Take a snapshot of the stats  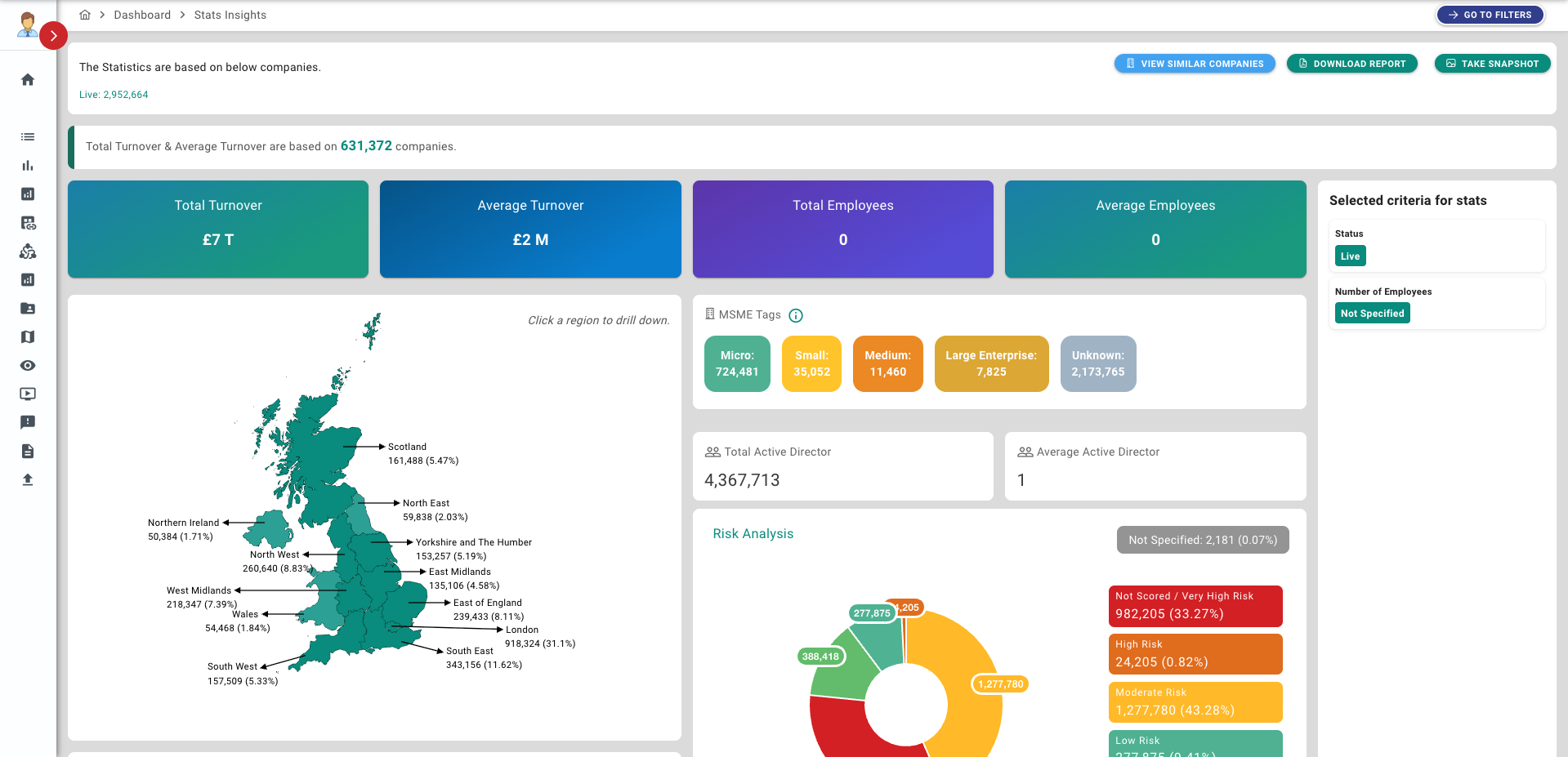coord(1493,64)
